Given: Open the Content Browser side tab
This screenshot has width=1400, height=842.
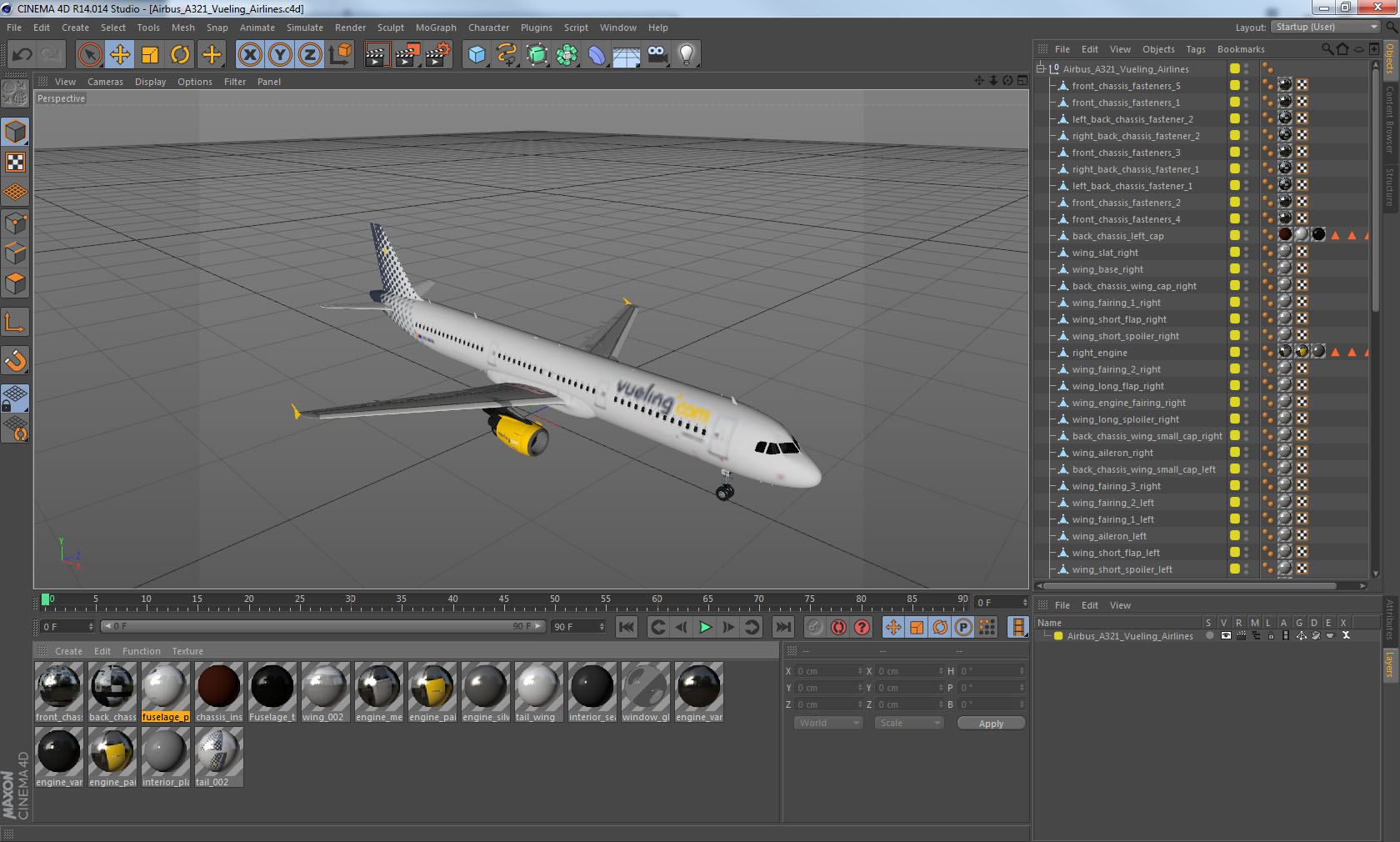Looking at the screenshot, I should (x=1390, y=118).
